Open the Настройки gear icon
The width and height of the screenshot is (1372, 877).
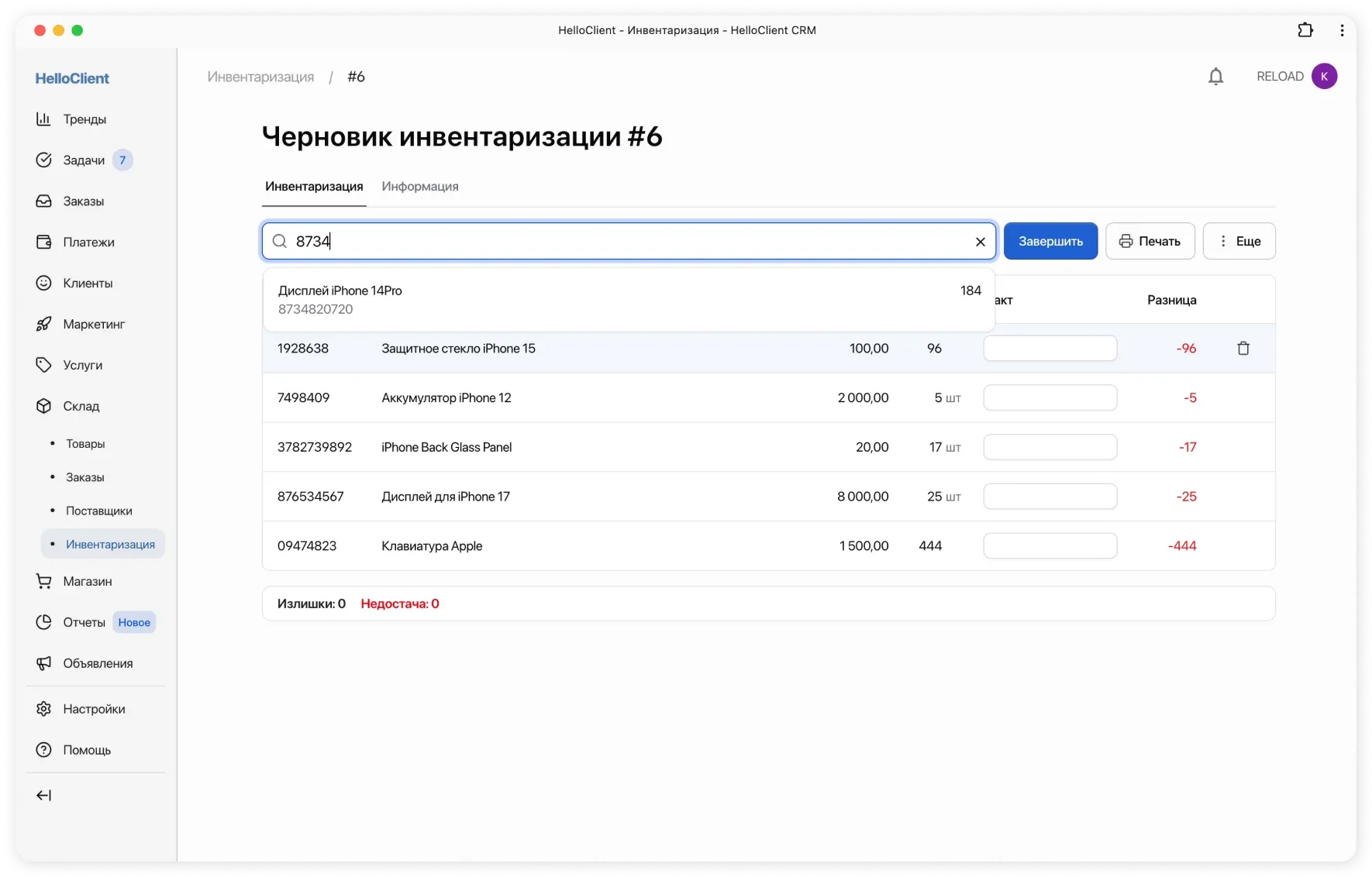45,708
